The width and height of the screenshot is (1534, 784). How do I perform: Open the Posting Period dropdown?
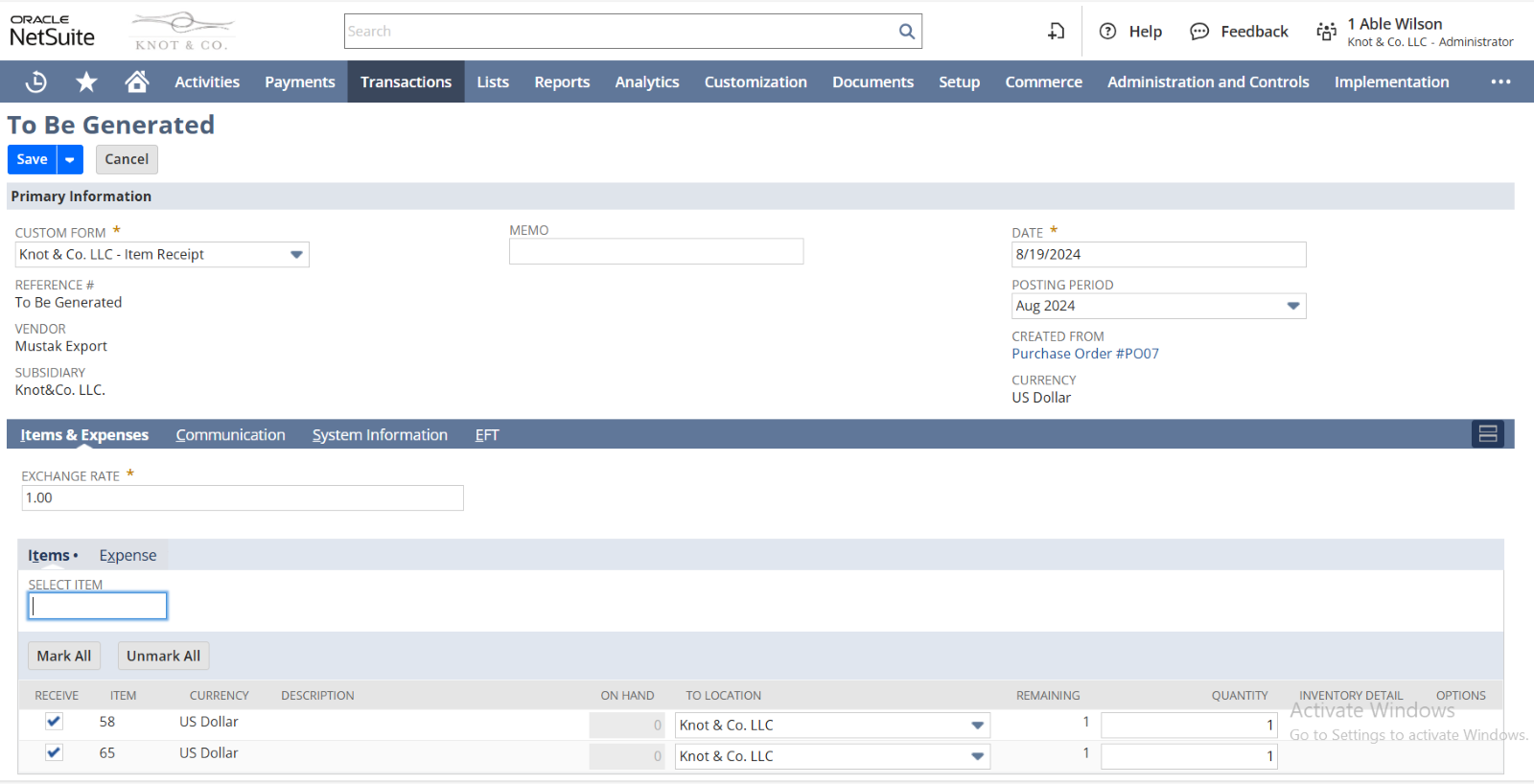pyautogui.click(x=1292, y=306)
